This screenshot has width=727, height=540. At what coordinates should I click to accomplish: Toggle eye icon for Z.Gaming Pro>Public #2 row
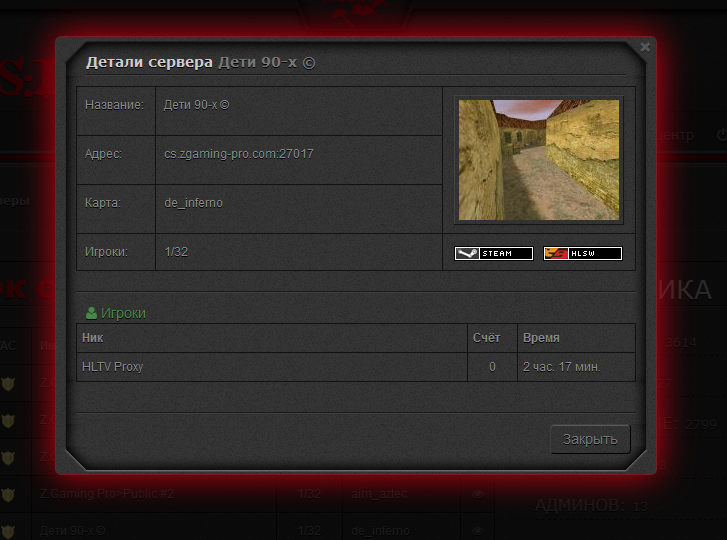[477, 494]
